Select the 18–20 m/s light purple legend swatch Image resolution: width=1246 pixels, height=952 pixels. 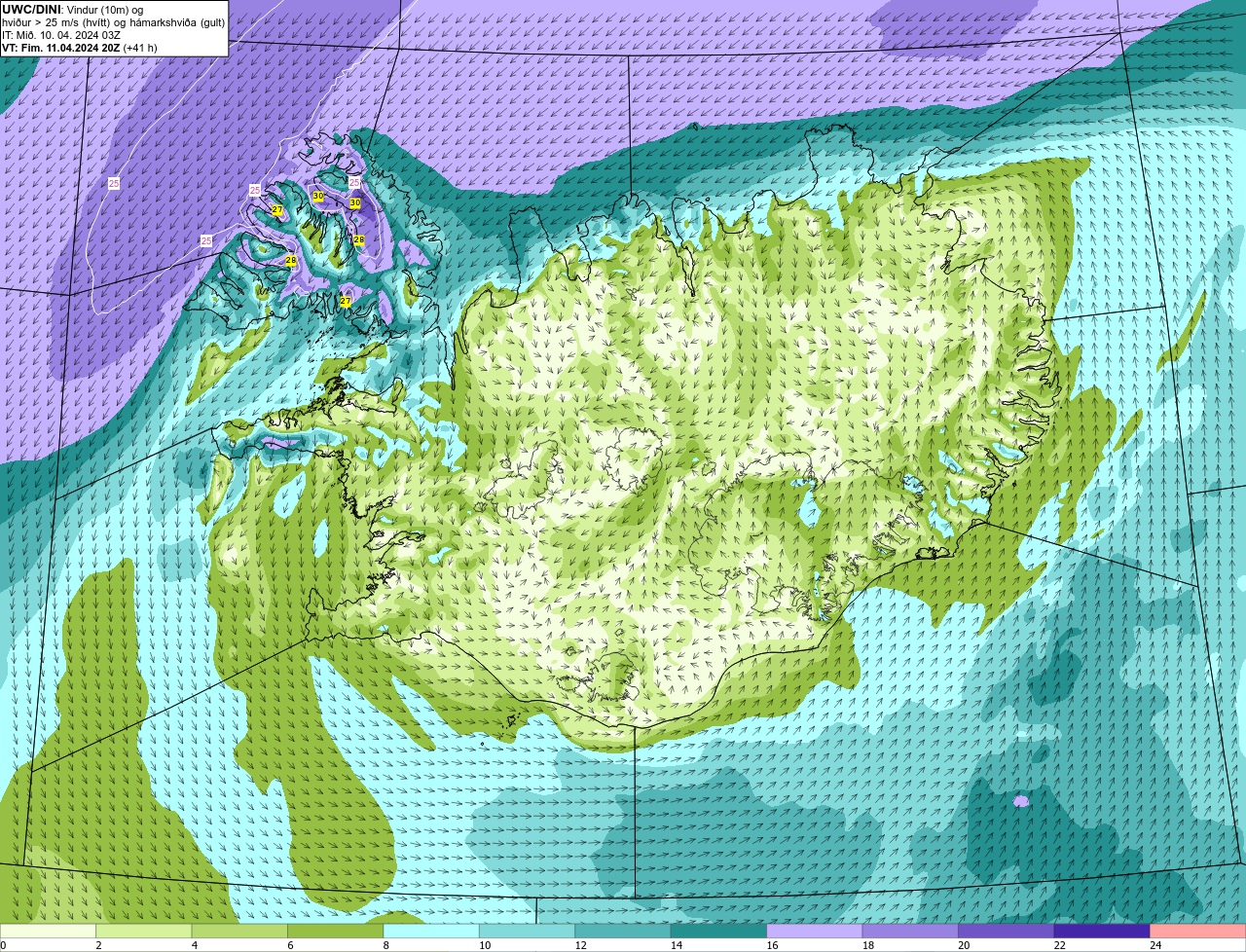point(910,931)
